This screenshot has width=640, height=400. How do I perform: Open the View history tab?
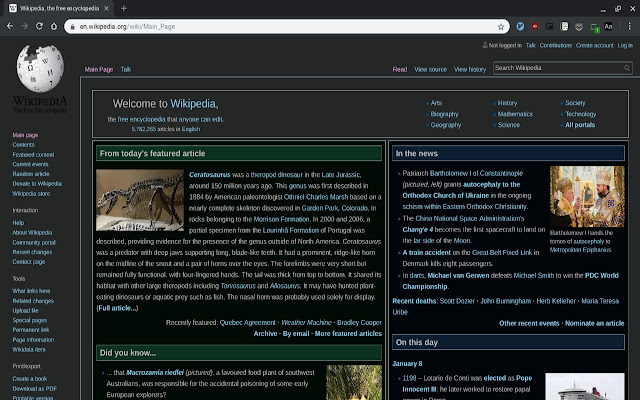point(470,69)
